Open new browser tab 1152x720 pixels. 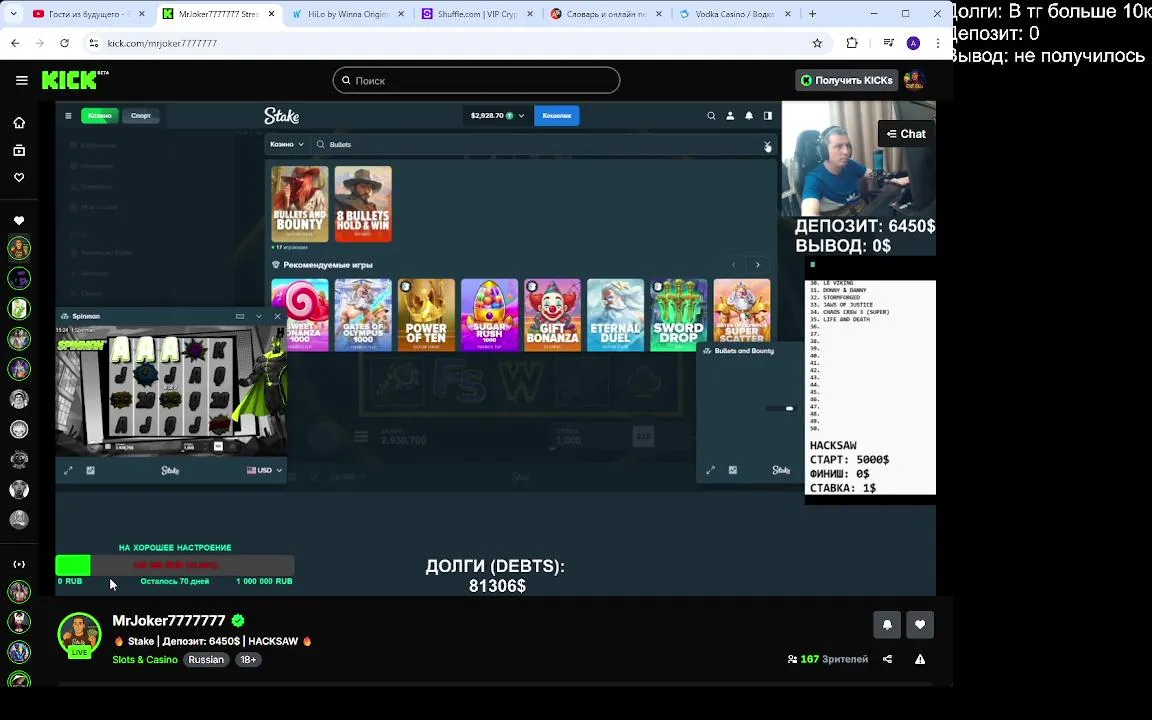point(813,14)
